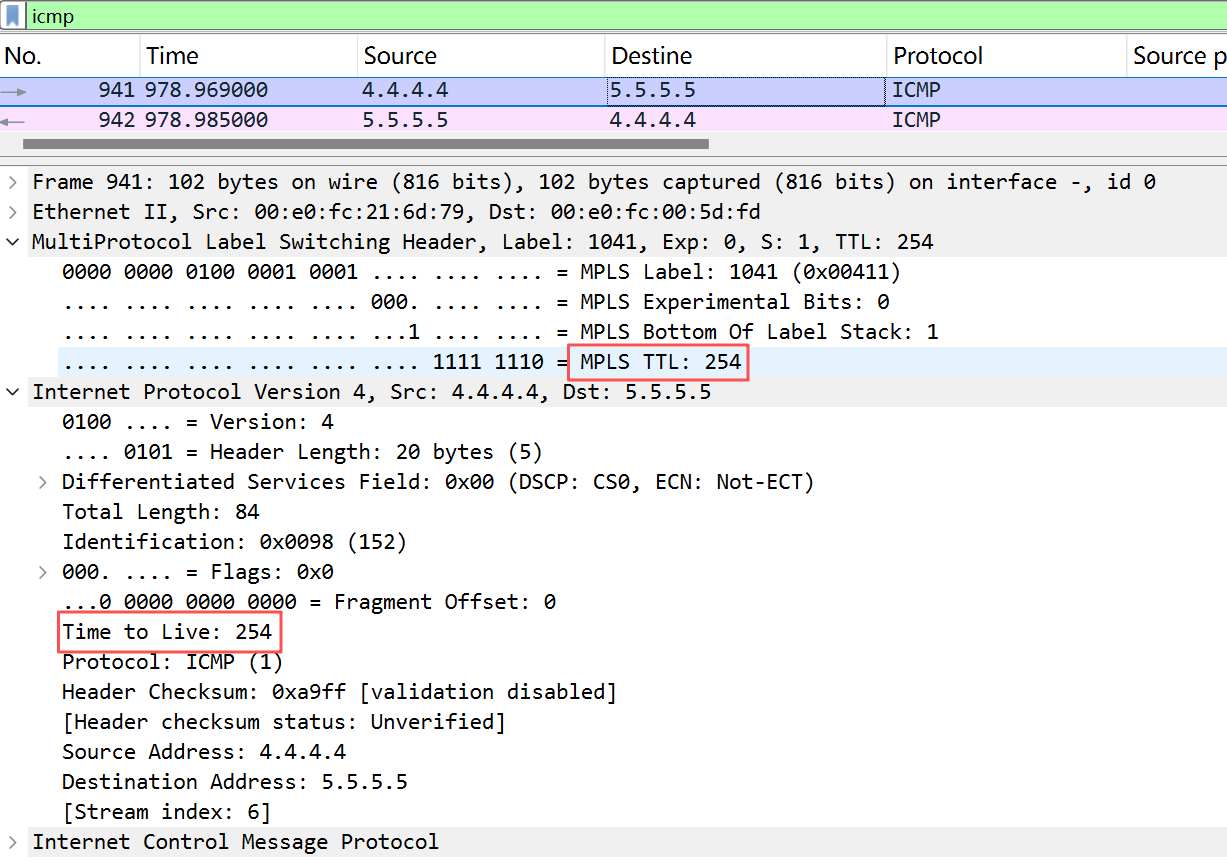Expand the Ethernet II tree node

click(x=12, y=212)
